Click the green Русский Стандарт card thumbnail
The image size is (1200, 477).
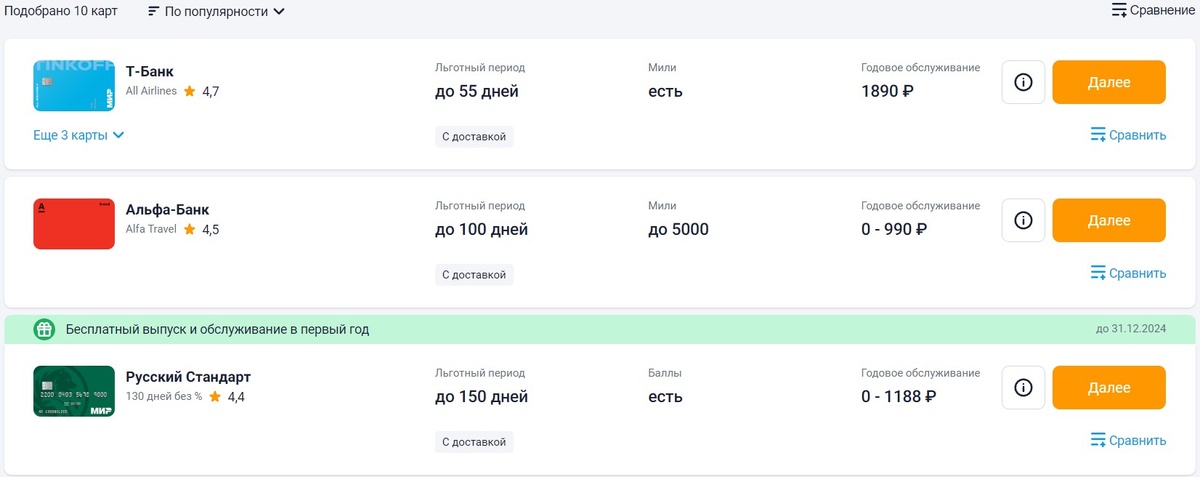74,391
